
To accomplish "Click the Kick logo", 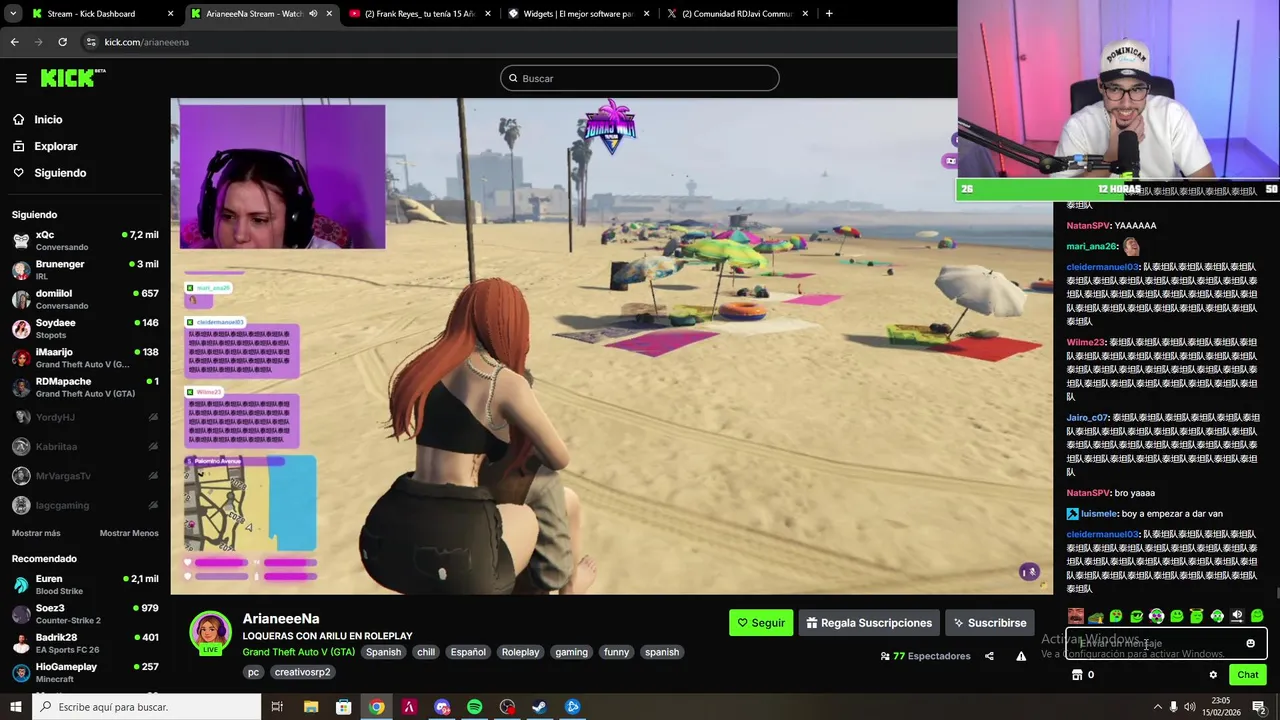I will 72,78.
